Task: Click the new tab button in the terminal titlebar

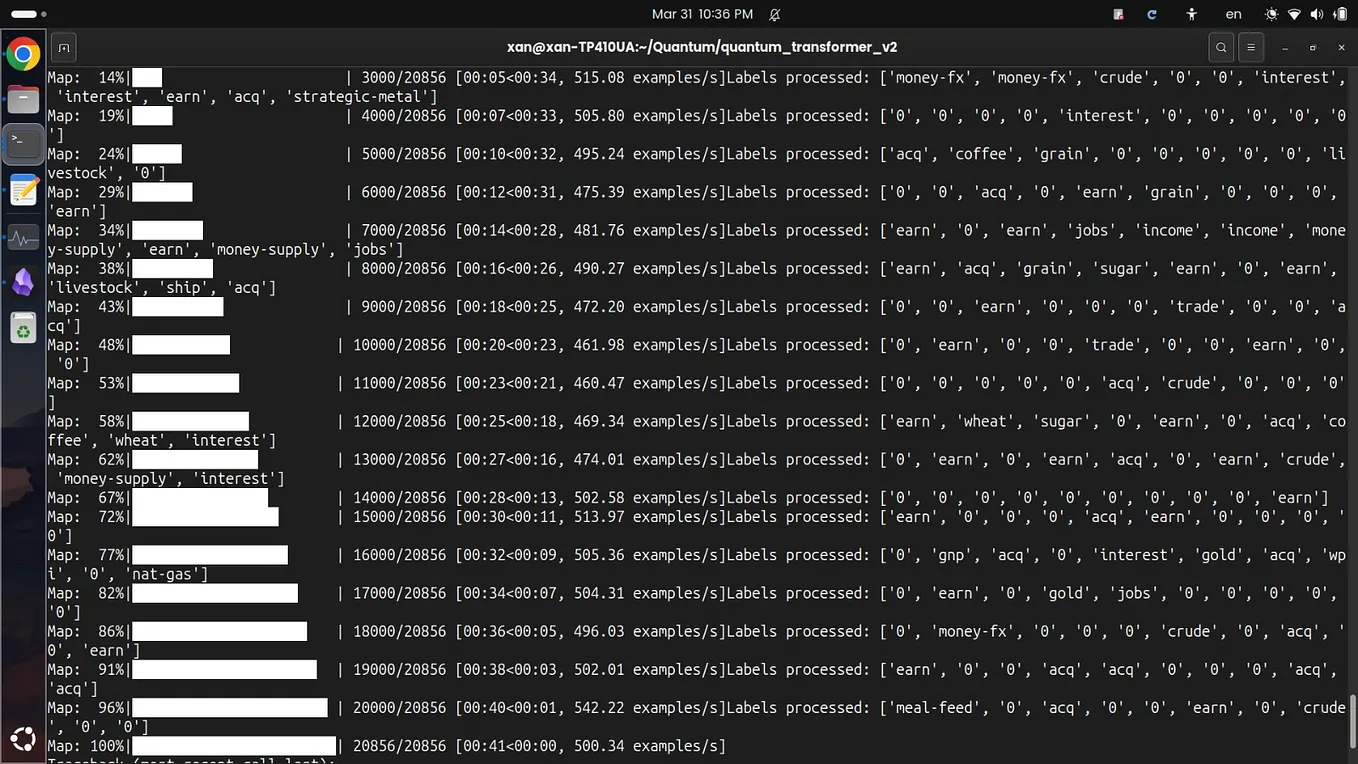Action: click(63, 47)
